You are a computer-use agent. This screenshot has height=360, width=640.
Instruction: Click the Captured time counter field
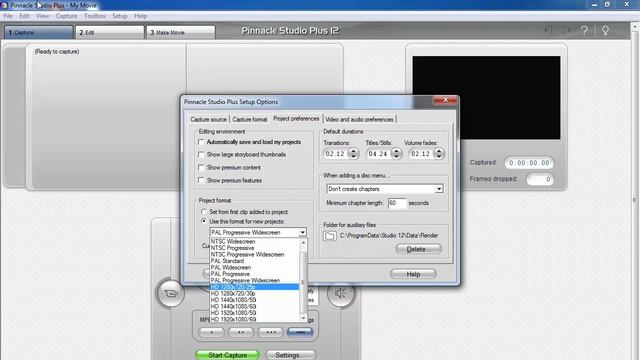(529, 163)
